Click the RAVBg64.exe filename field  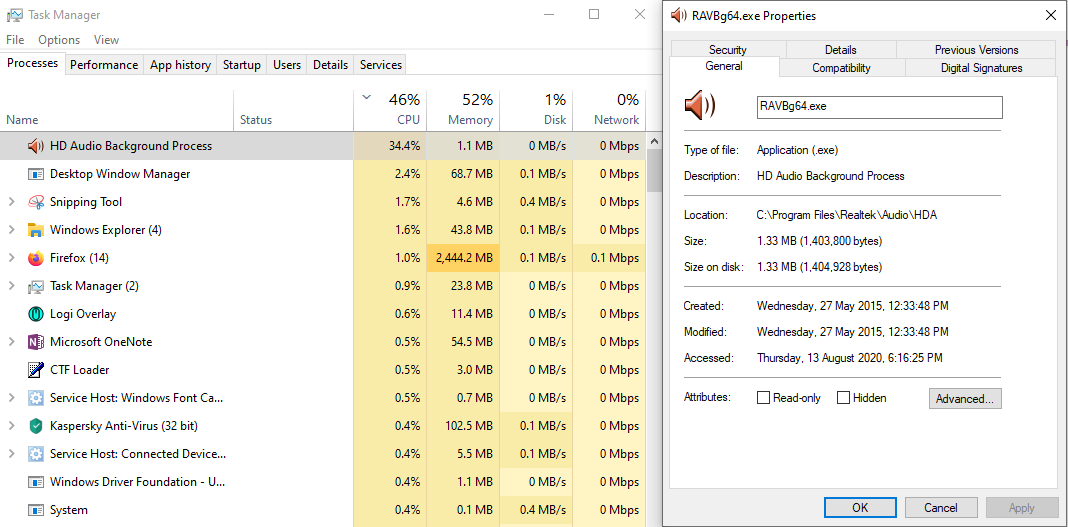pos(879,107)
